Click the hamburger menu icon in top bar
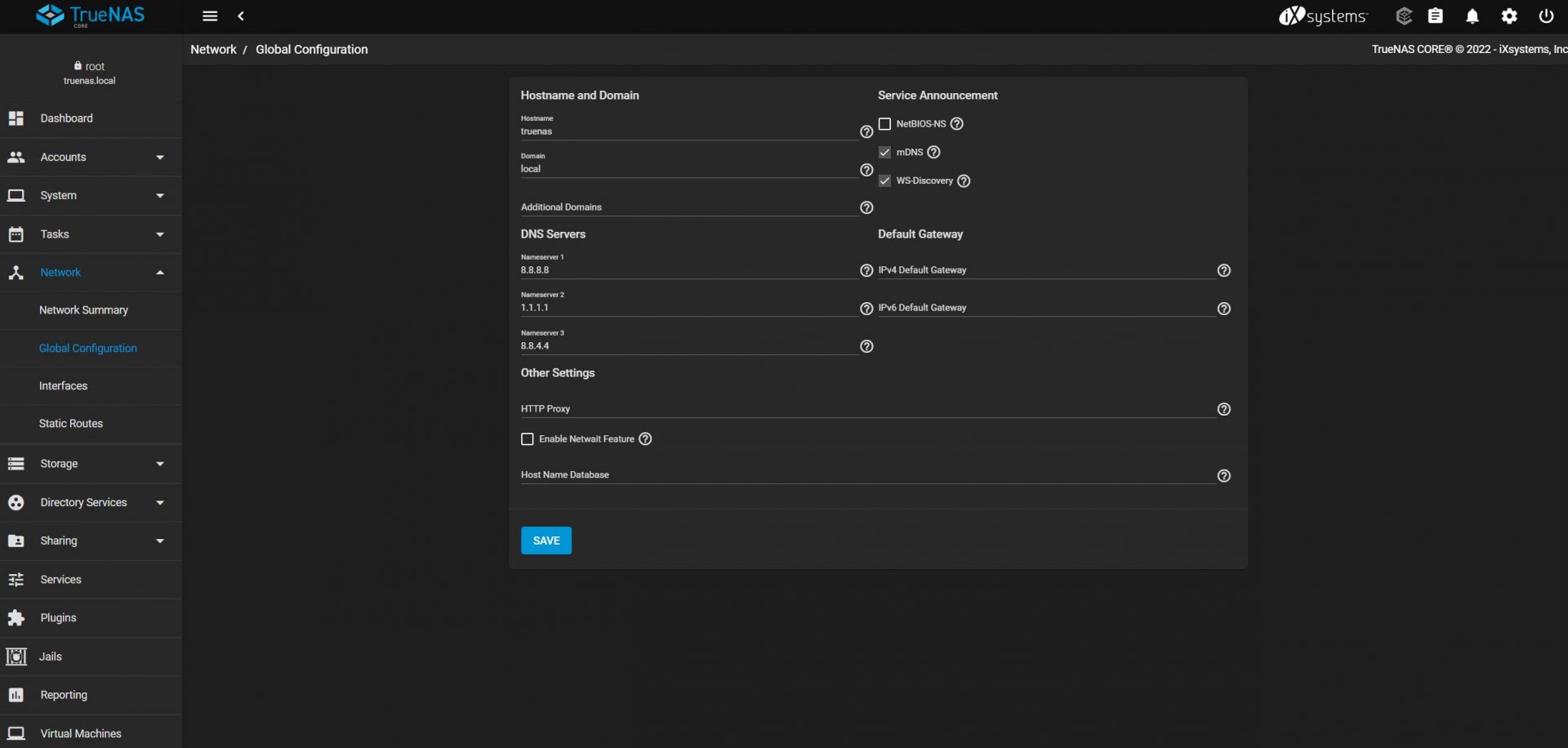The image size is (1568, 748). click(210, 16)
